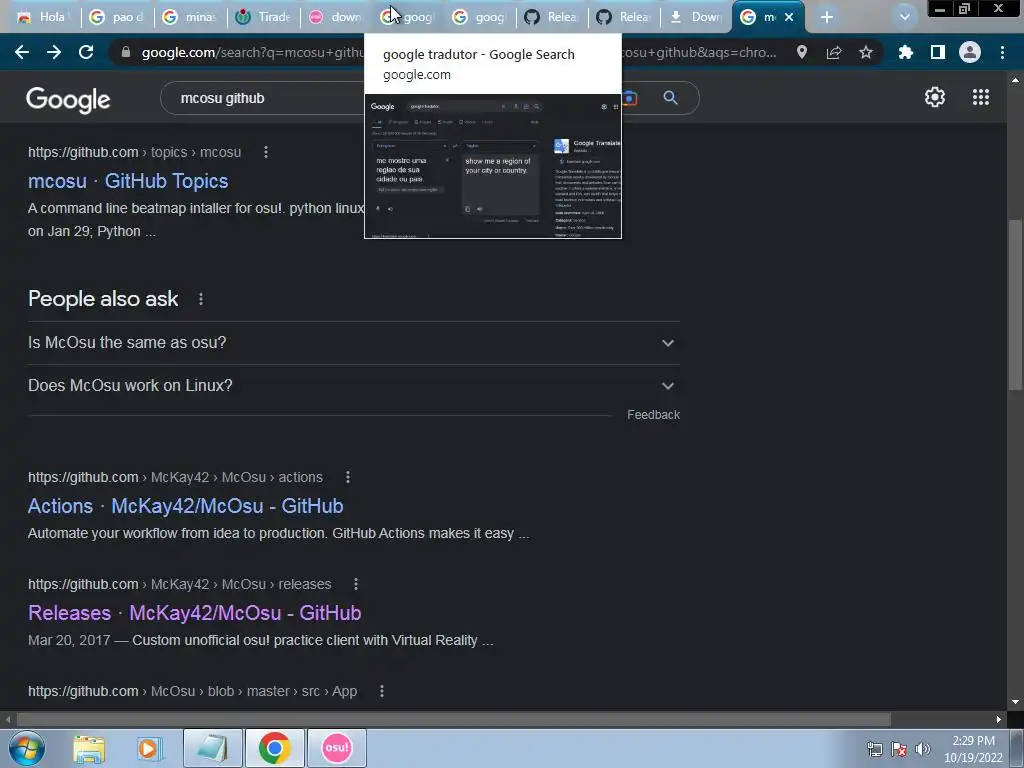
Task: Click the scroll-right arrow of horizontal scrollbar
Action: [x=999, y=720]
